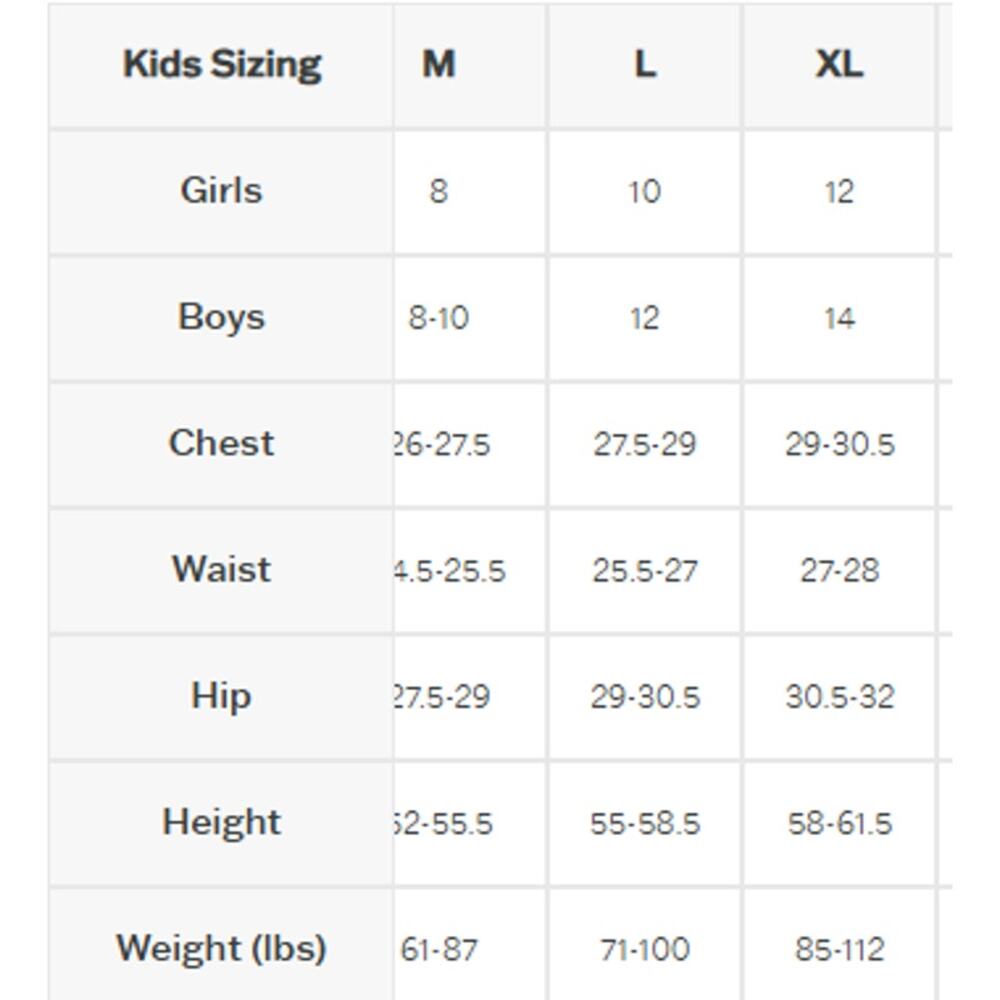Select the Height 55-58.5 cell
Image resolution: width=1000 pixels, height=1000 pixels.
645,823
